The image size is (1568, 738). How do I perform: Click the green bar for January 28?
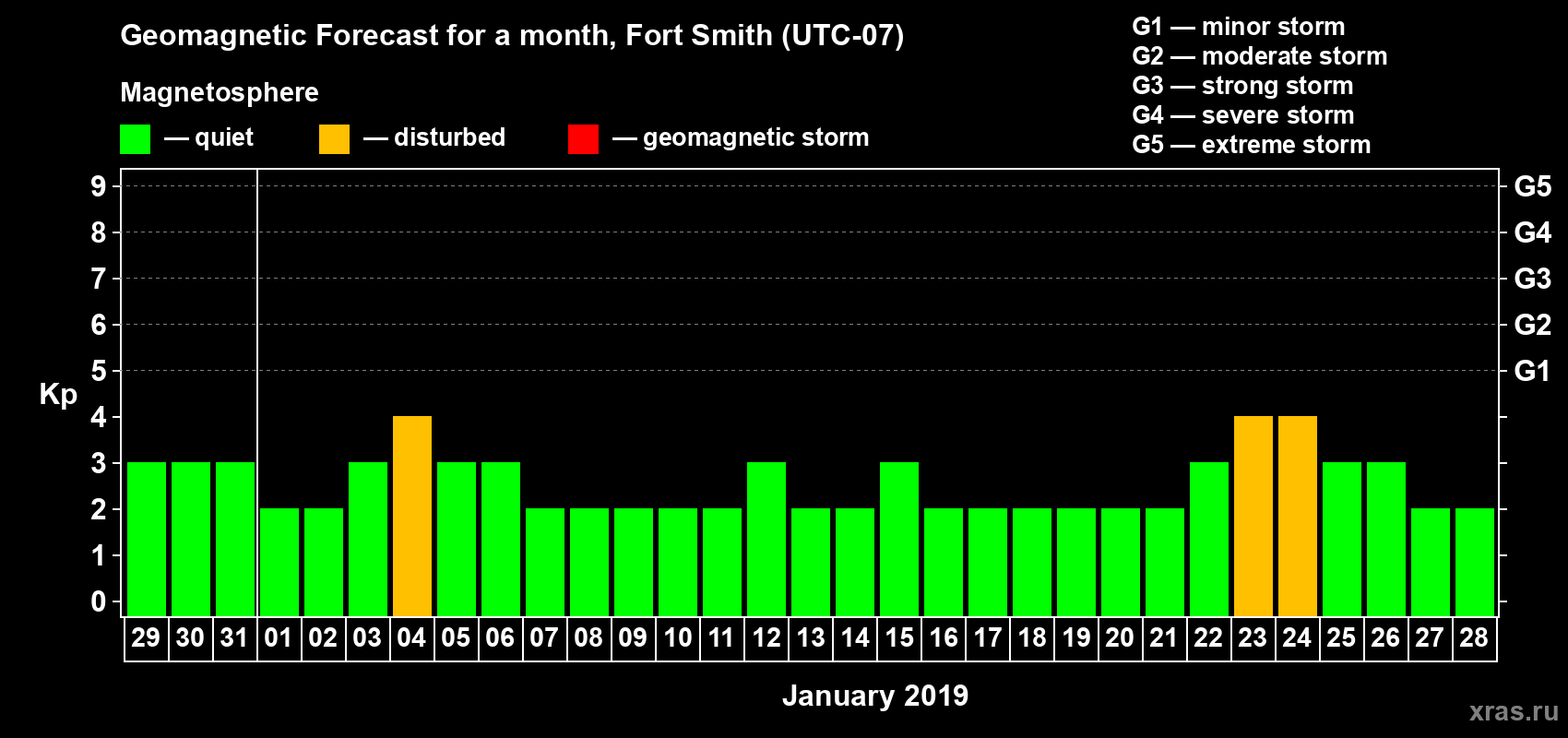pyautogui.click(x=1475, y=563)
